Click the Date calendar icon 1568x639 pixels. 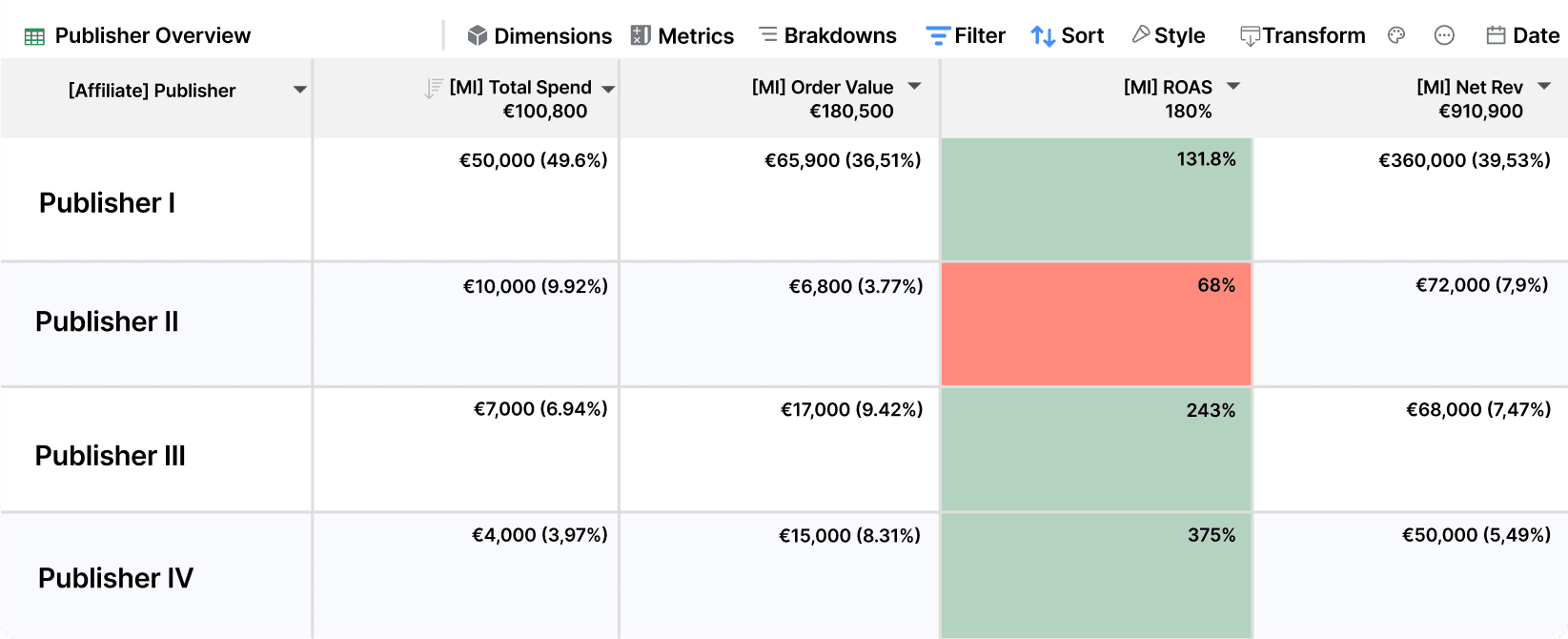pyautogui.click(x=1496, y=35)
